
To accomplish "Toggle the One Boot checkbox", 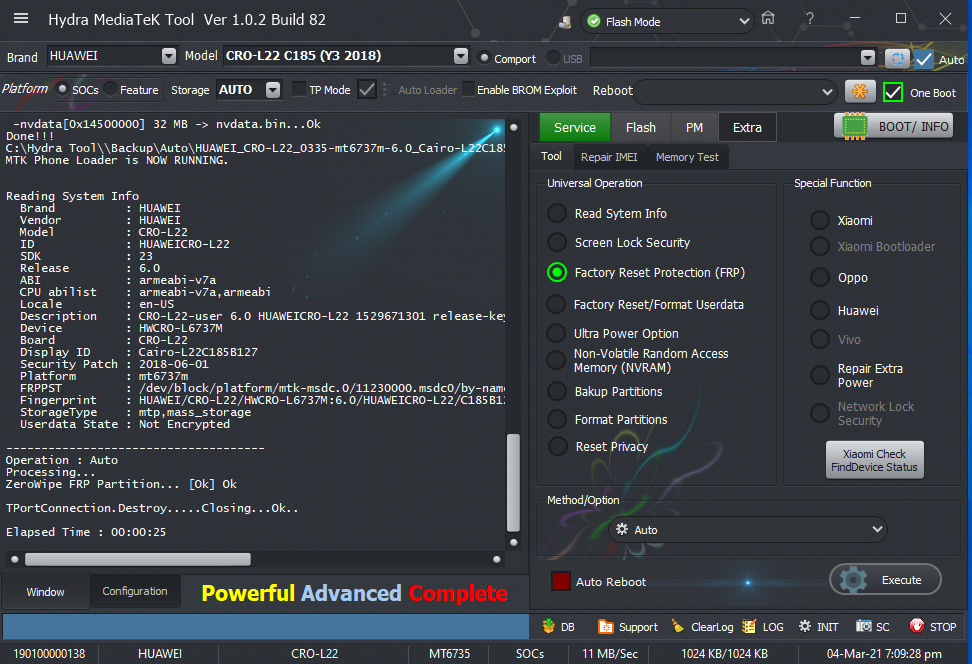I will click(x=893, y=92).
